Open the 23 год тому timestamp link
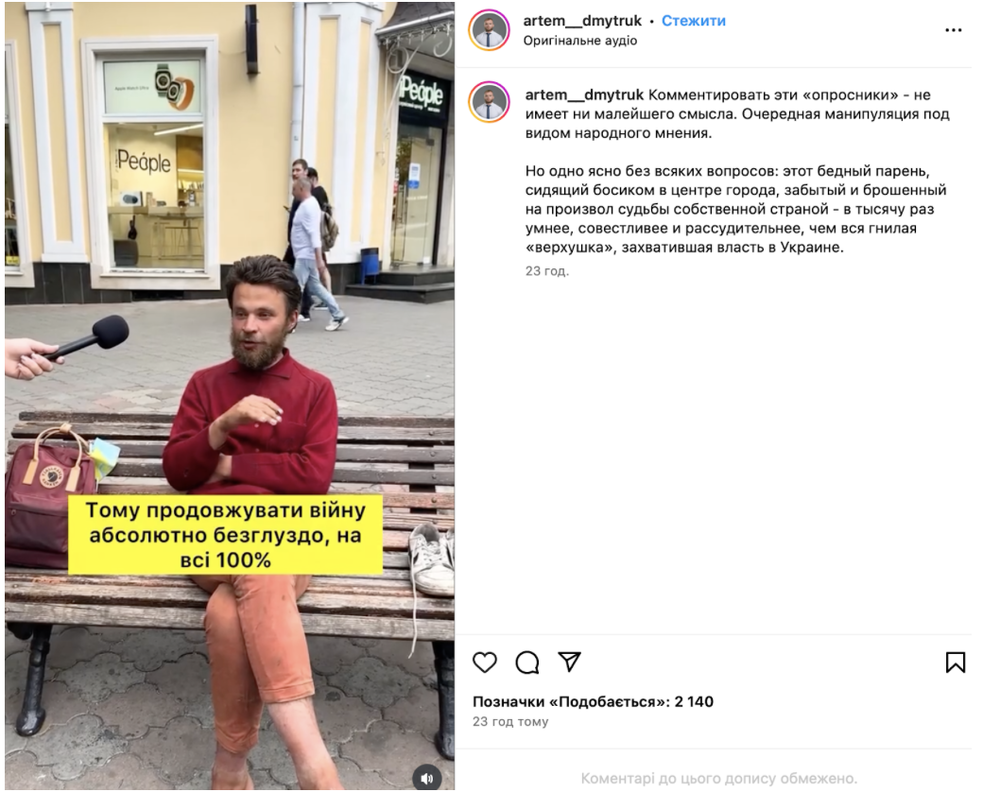Viewport: 1000px width, 792px height. click(x=510, y=721)
